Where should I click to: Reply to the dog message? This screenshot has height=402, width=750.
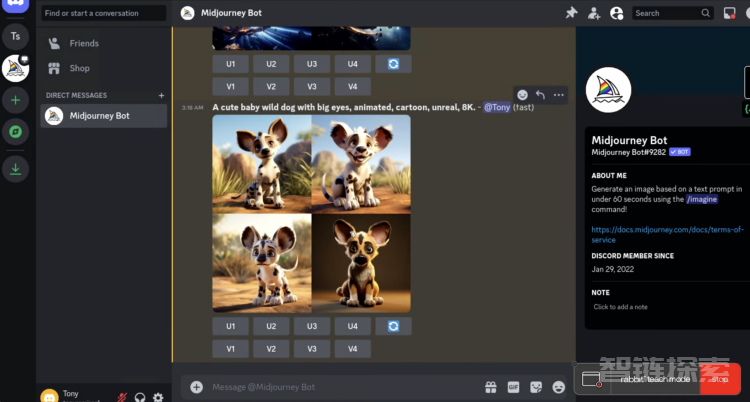click(x=540, y=95)
